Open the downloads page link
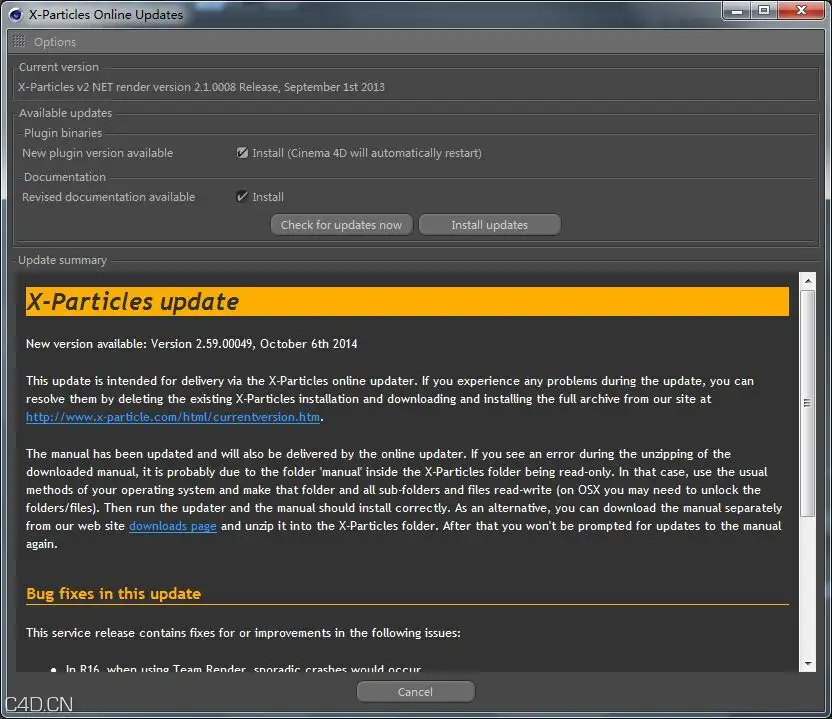Screen dimensions: 832x719 (x=173, y=526)
